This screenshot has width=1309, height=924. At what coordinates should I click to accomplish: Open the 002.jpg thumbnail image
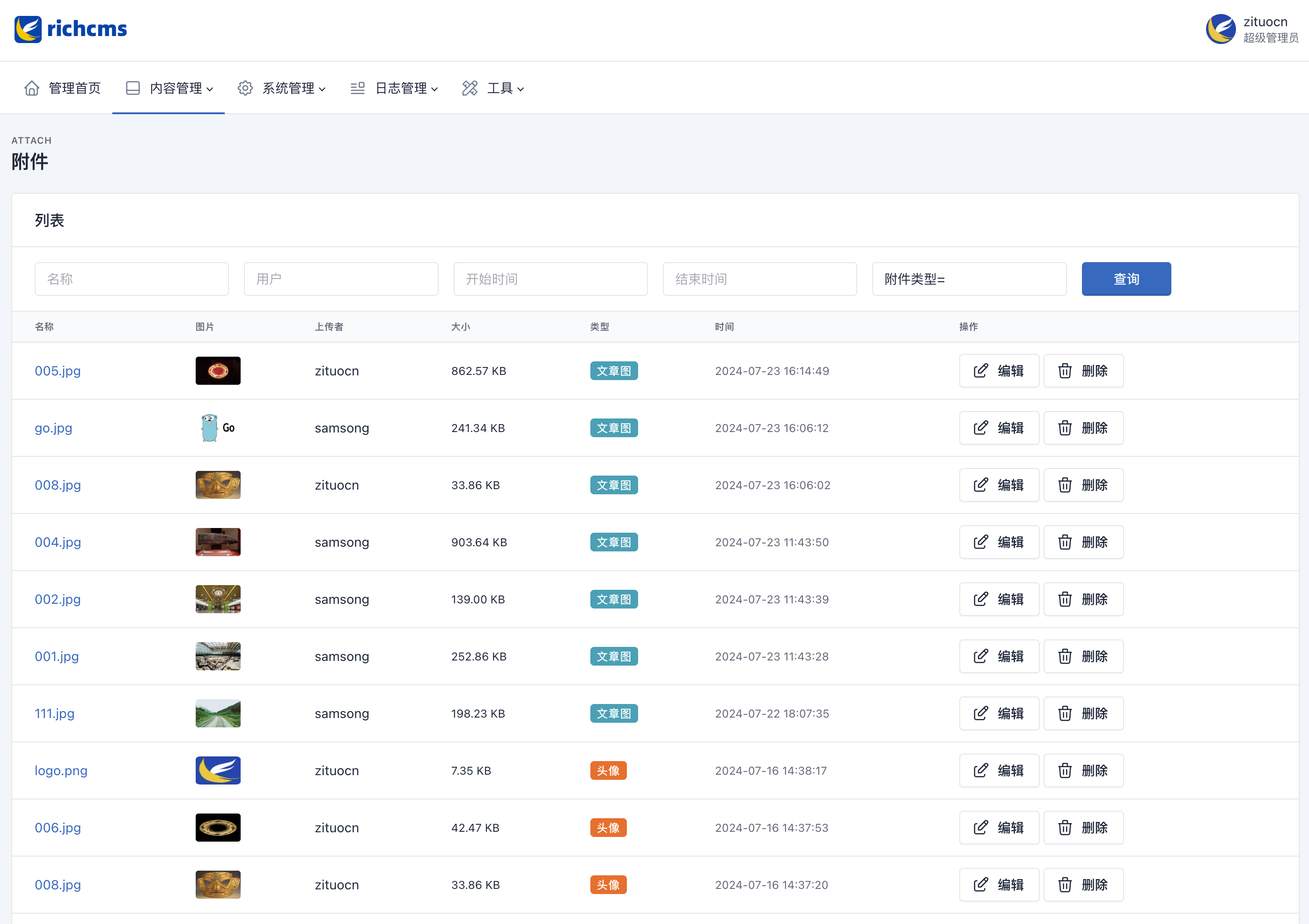[x=218, y=599]
